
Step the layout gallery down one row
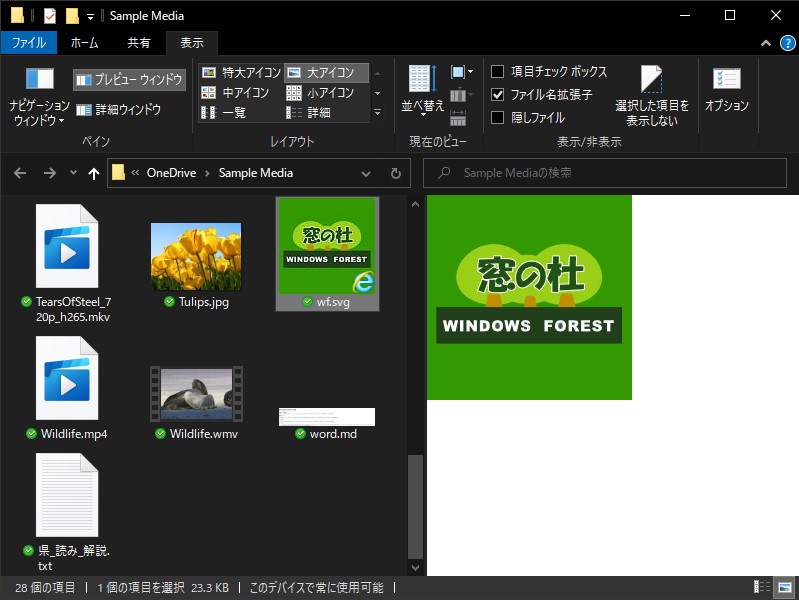click(x=378, y=93)
